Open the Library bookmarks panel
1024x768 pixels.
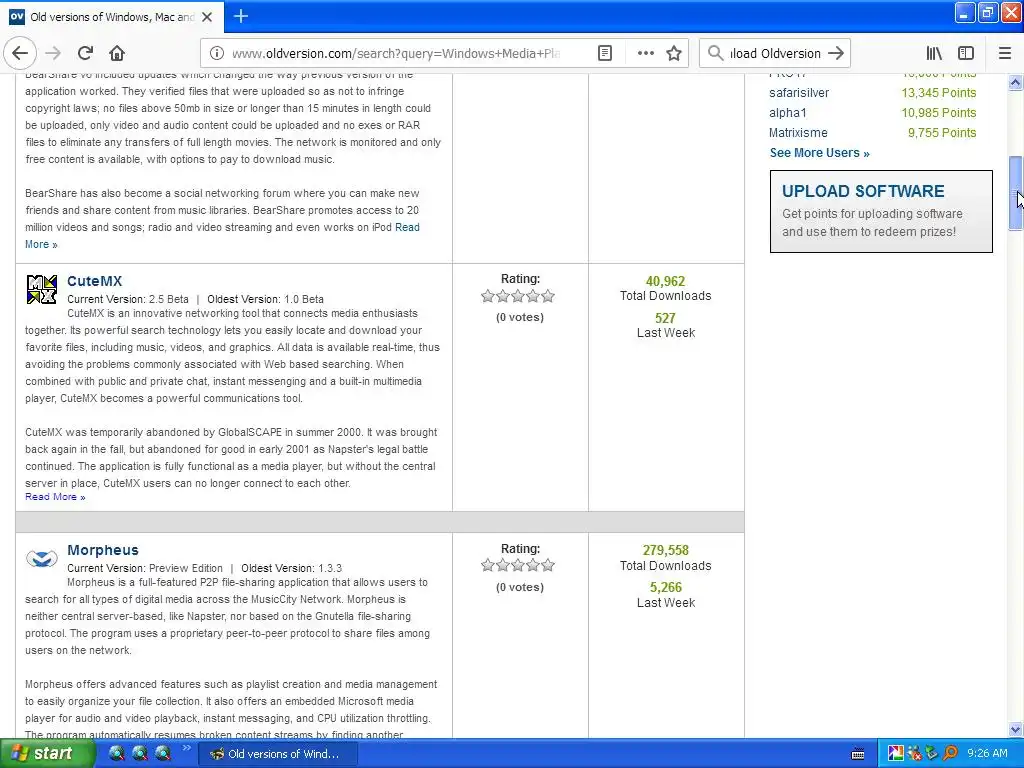coord(934,53)
